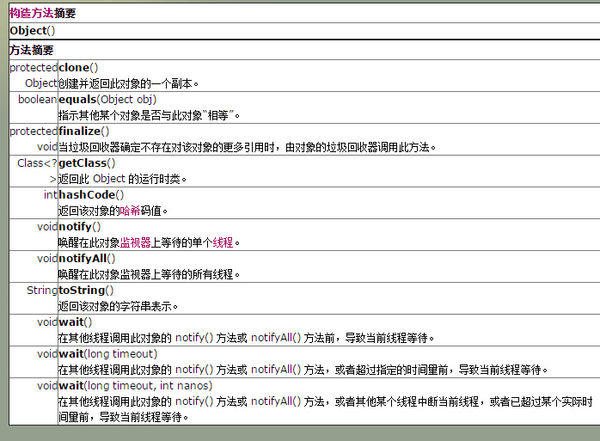This screenshot has width=600, height=441.
Task: Click notifyAll() link in wait(long timeout) description
Action: click(276, 369)
